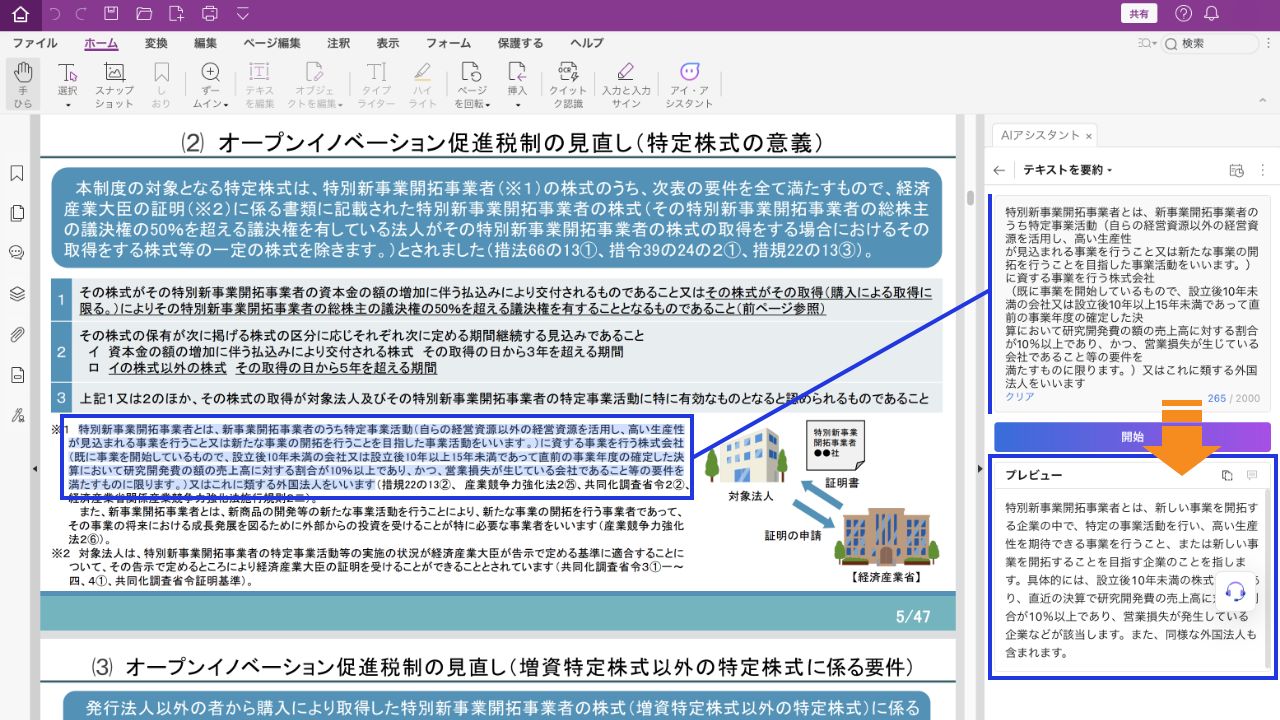Click the ハイライト tool

tap(422, 84)
